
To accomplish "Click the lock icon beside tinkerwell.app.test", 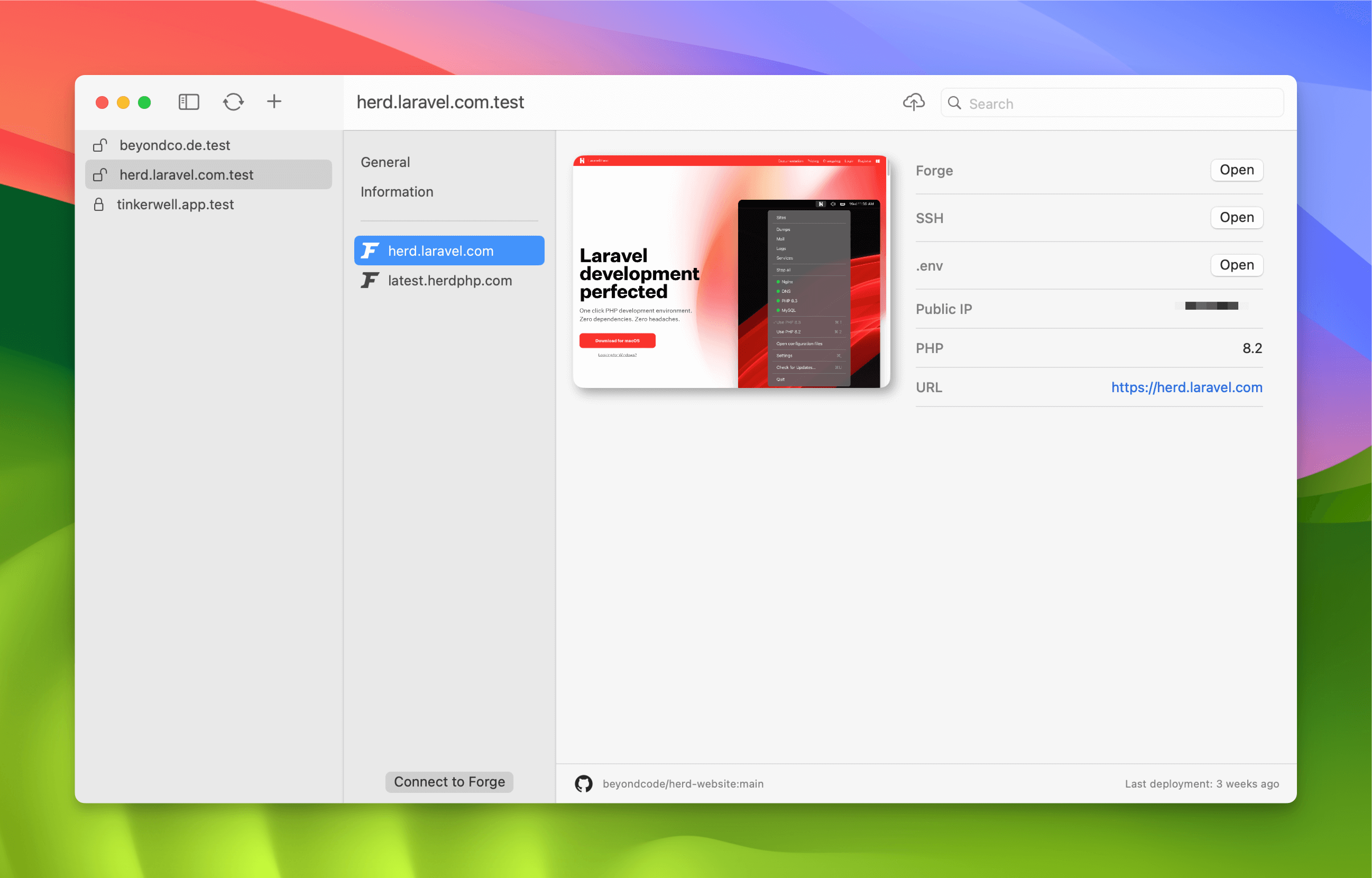I will (x=99, y=204).
